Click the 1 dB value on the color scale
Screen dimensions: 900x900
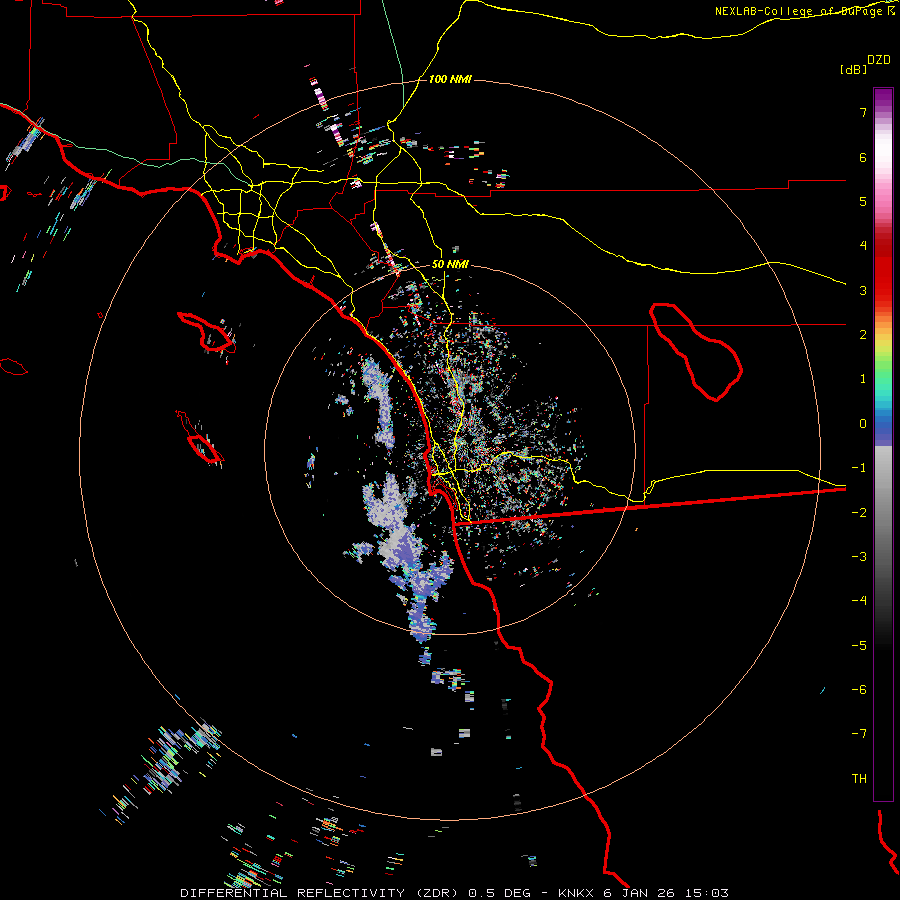click(x=863, y=379)
